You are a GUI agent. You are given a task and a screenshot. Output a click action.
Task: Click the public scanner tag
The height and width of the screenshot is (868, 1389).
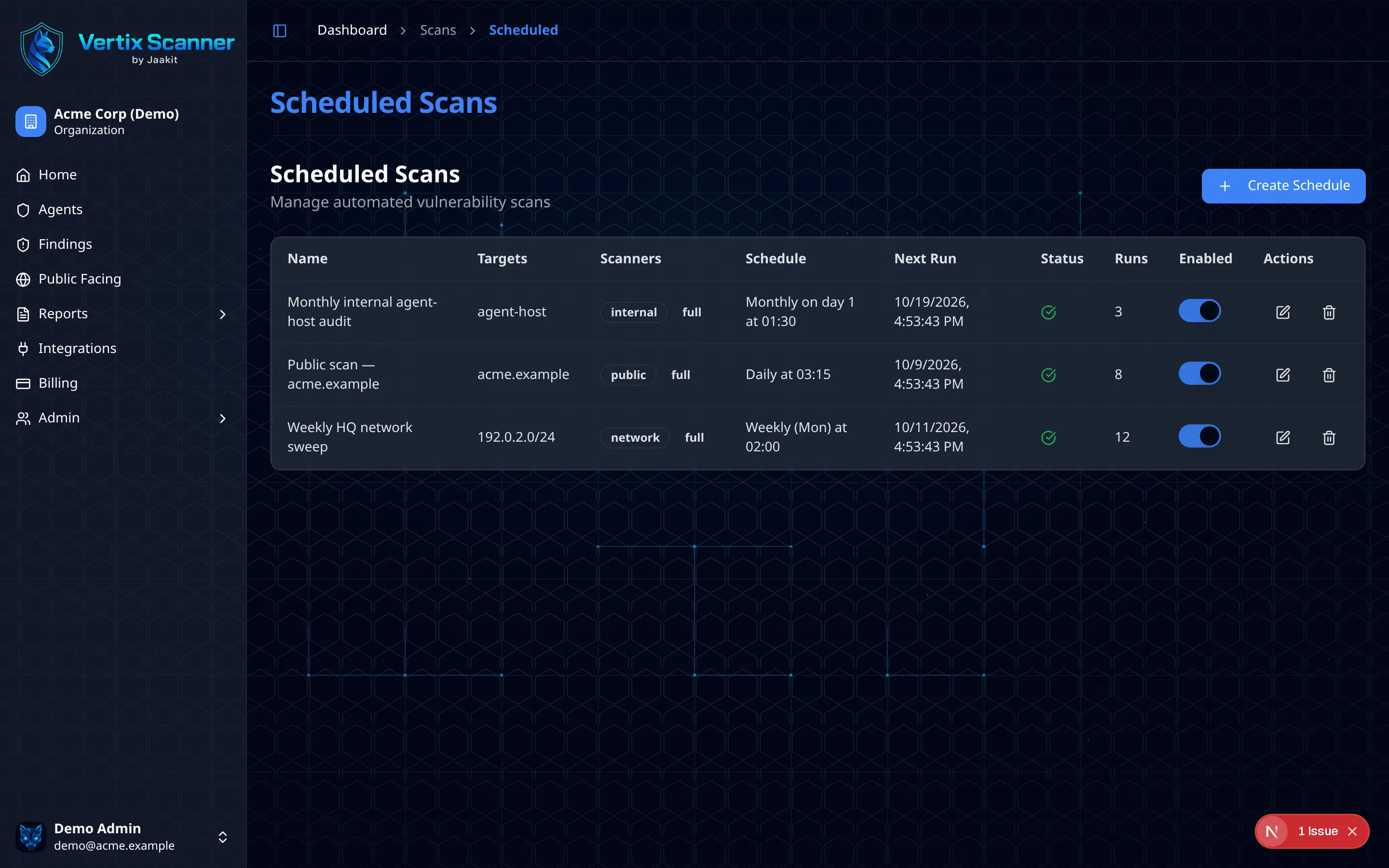(x=628, y=375)
